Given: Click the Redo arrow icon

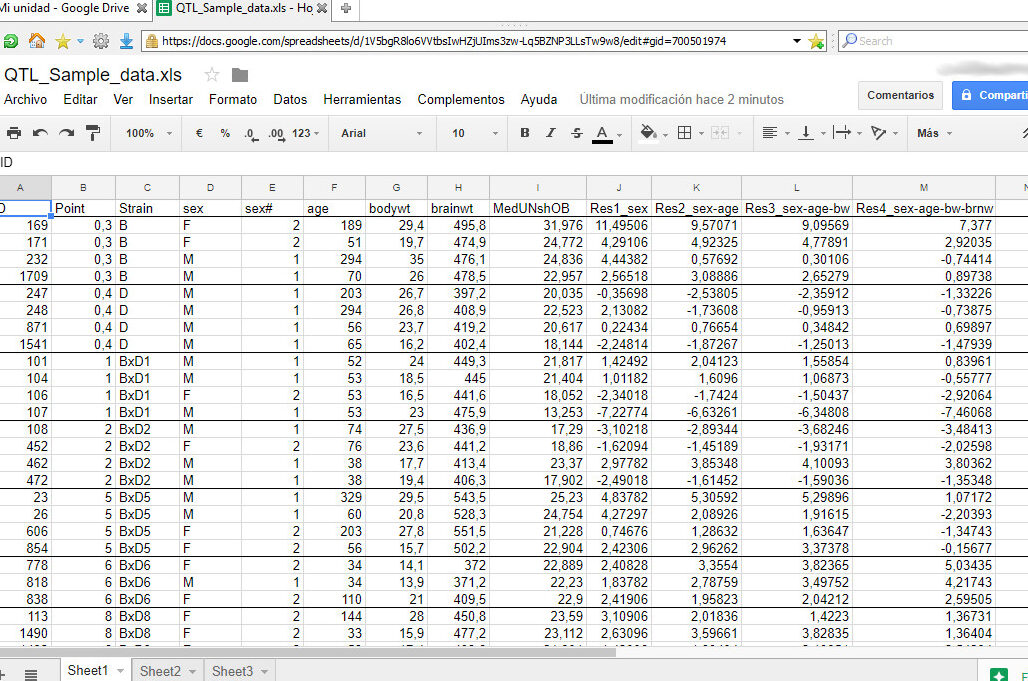Looking at the screenshot, I should pos(66,133).
